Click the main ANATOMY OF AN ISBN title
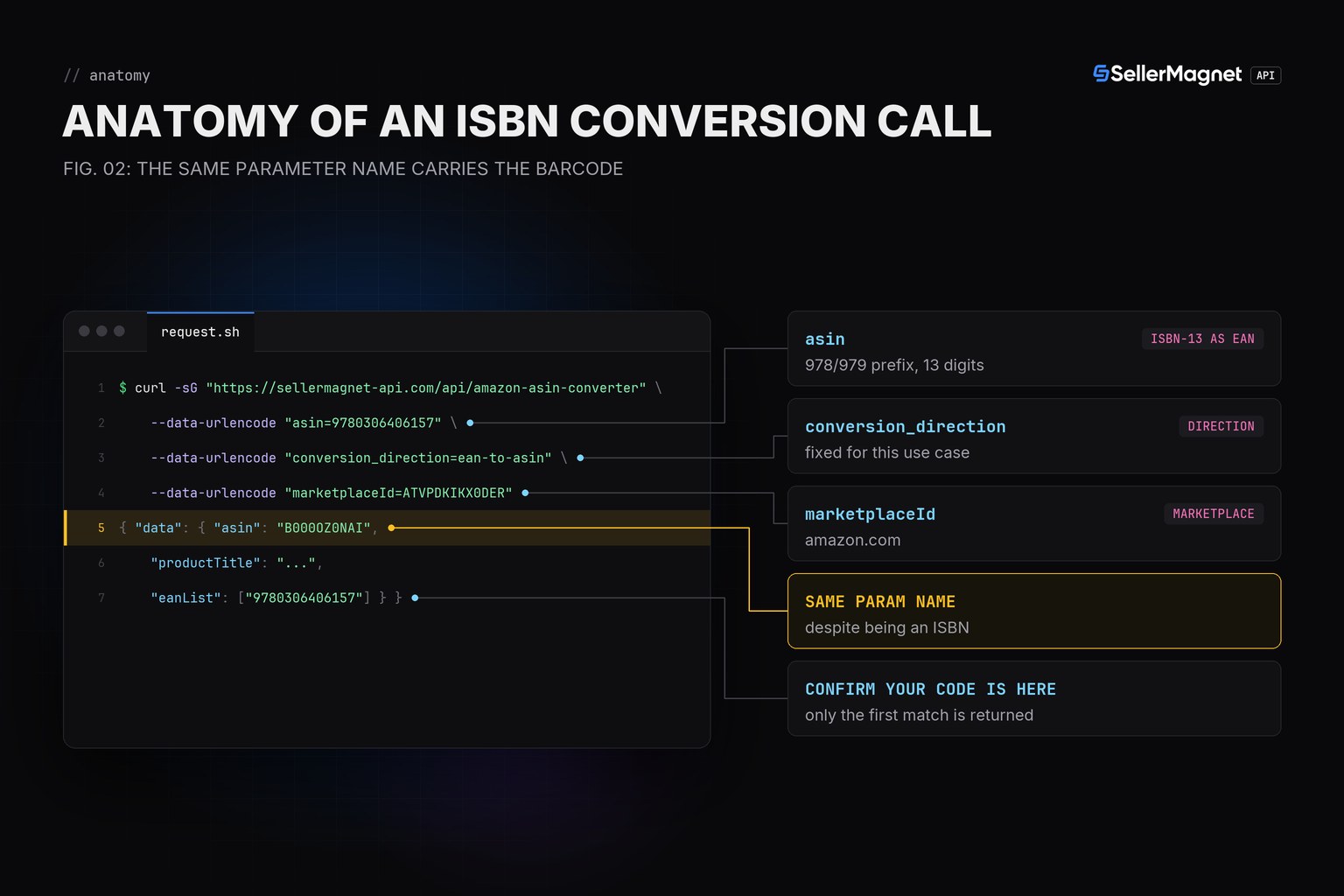This screenshot has width=1344, height=896. pyautogui.click(x=527, y=121)
